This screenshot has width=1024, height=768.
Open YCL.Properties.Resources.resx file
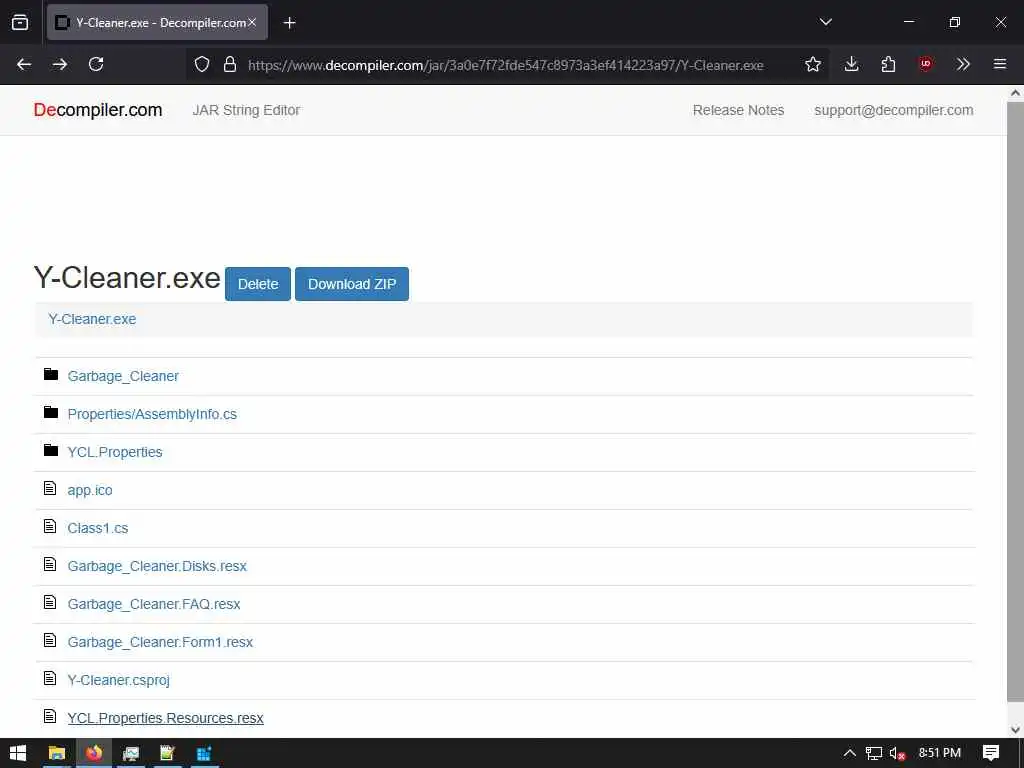(x=166, y=718)
